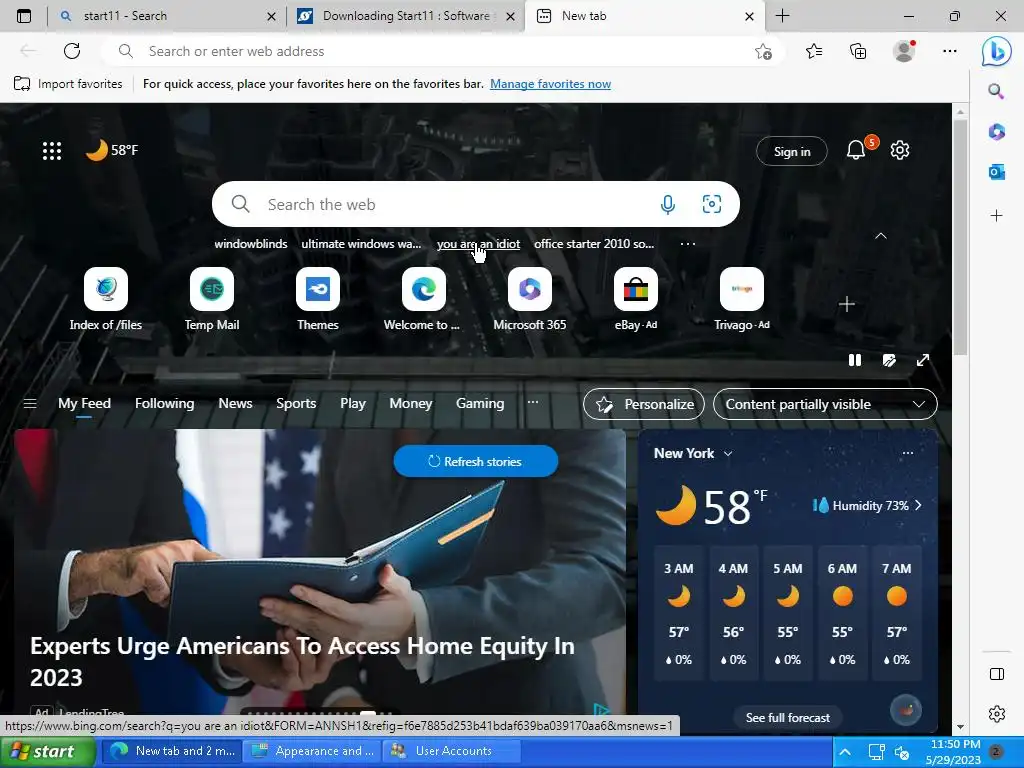
Task: Open the app launcher grid icon
Action: pos(52,151)
